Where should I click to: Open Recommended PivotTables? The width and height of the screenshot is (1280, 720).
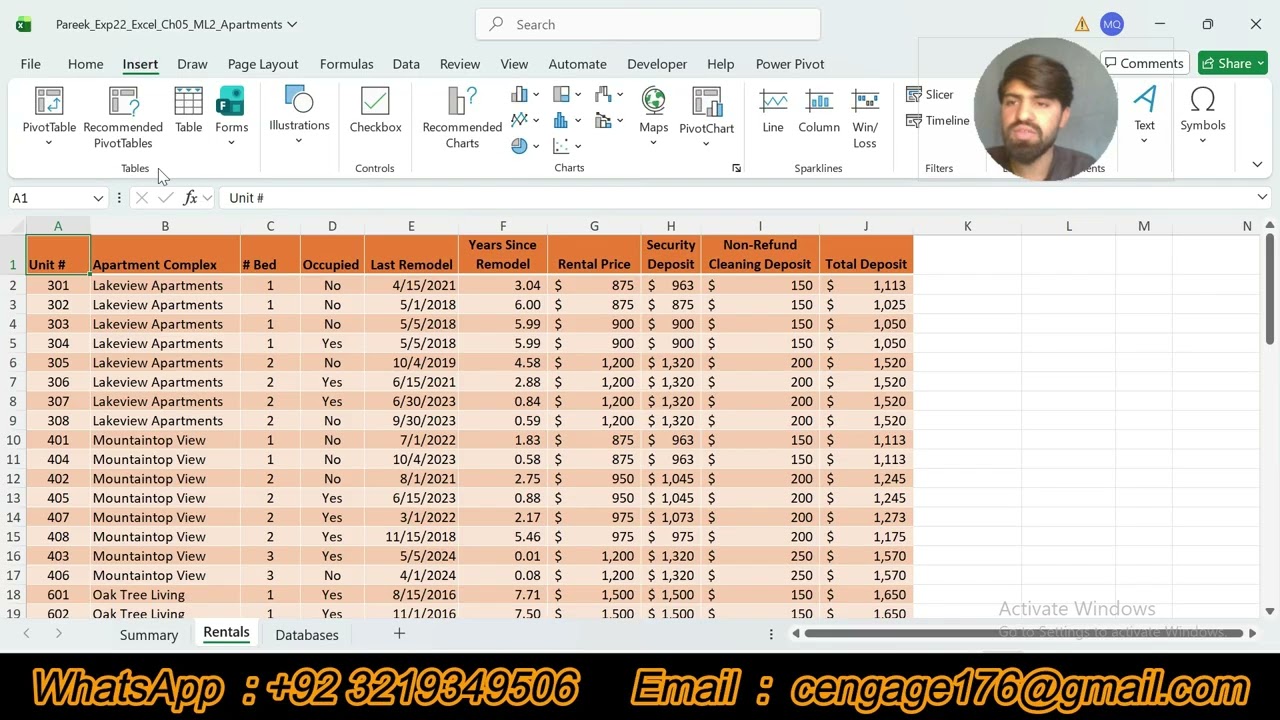pyautogui.click(x=123, y=118)
